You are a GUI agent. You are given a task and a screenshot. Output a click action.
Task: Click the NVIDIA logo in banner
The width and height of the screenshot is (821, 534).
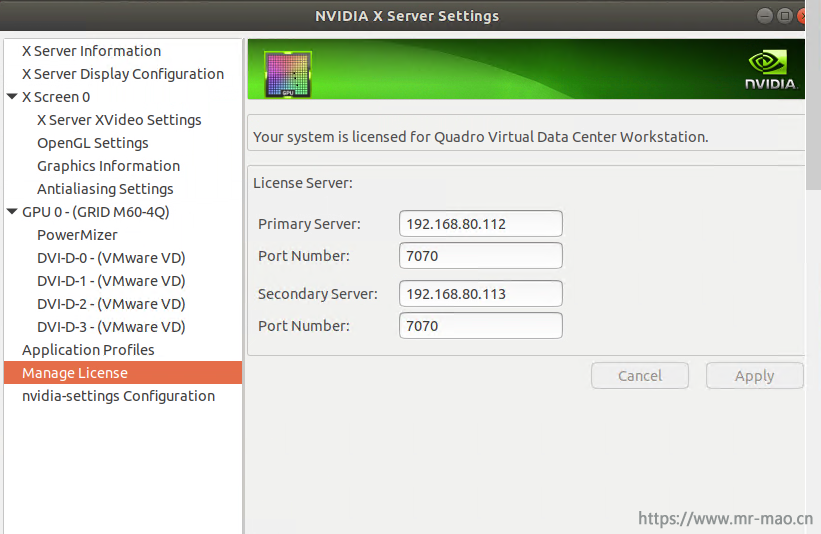[x=770, y=70]
